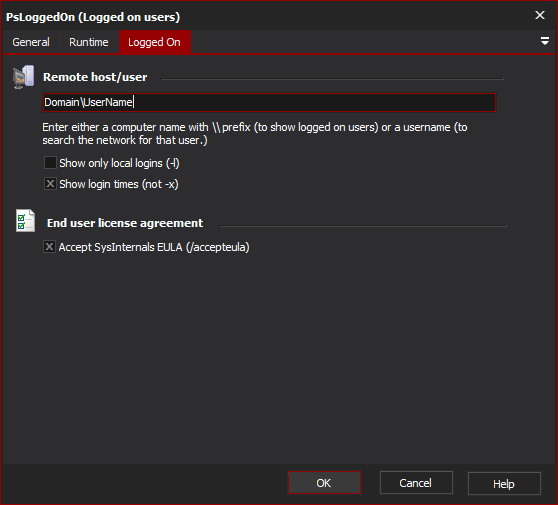Screen dimensions: 558x505
Task: Click the license checklist document icon
Action: pyautogui.click(x=25, y=221)
